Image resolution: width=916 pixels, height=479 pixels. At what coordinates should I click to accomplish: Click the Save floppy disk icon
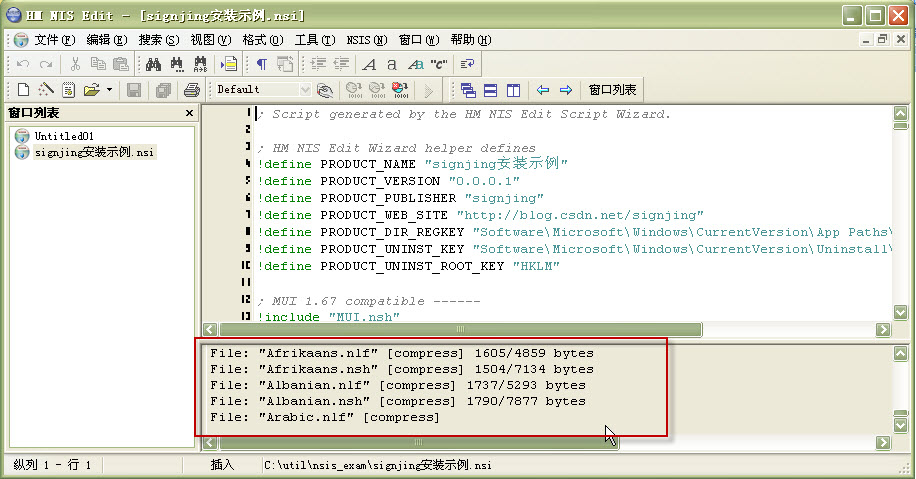coord(134,90)
